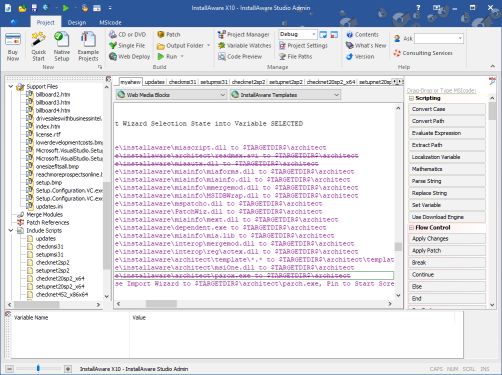Open Consulting Services
Screen dimensions: 502x375
(423, 53)
